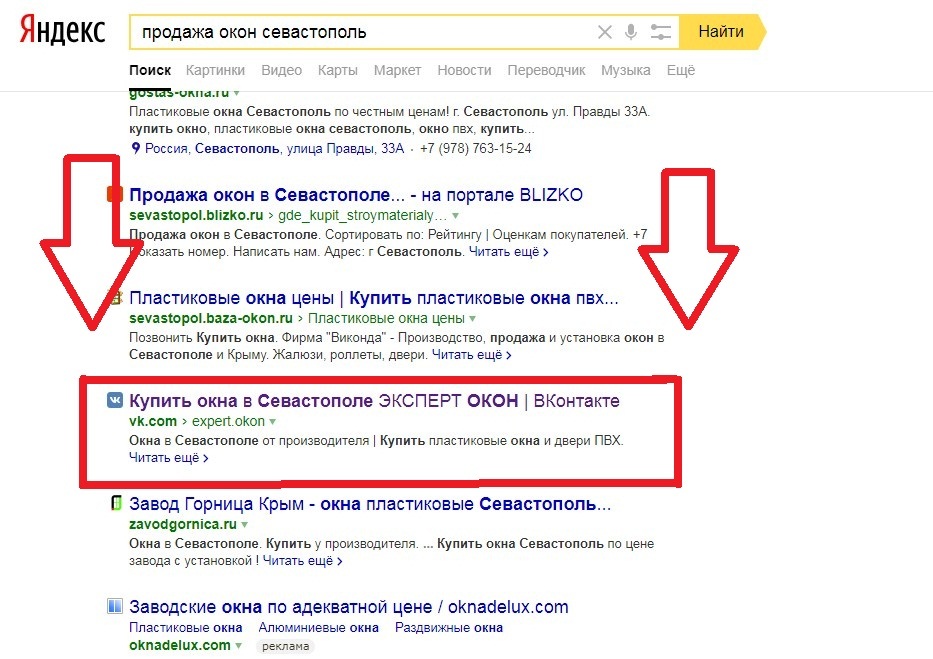Expand dropdown arrow next to oknadelux.com
Image resolution: width=933 pixels, height=659 pixels.
238,645
